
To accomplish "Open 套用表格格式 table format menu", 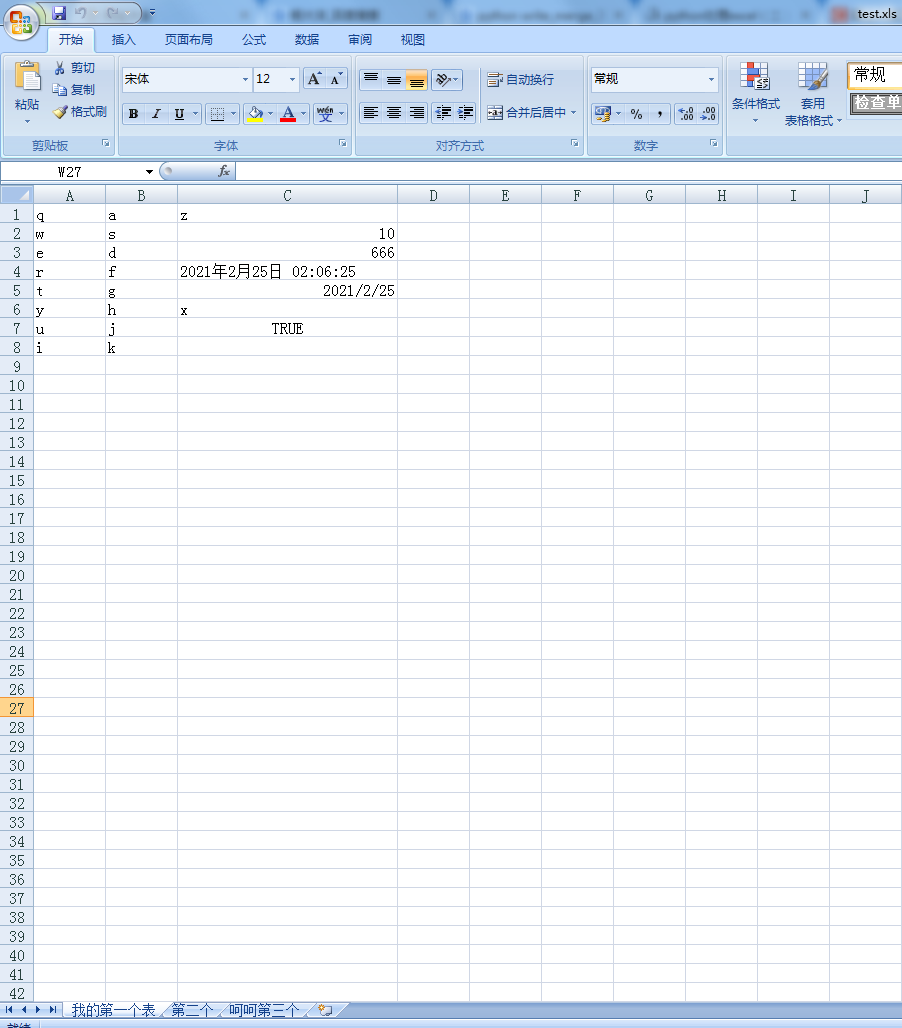I will (813, 94).
